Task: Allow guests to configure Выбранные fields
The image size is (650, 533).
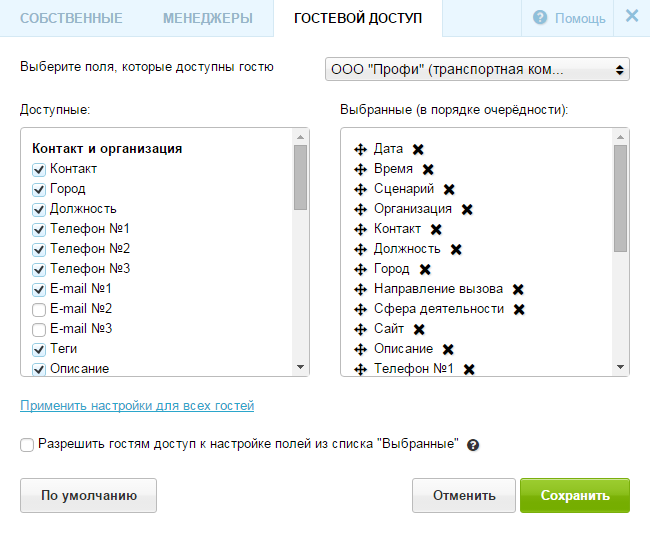Action: point(27,445)
